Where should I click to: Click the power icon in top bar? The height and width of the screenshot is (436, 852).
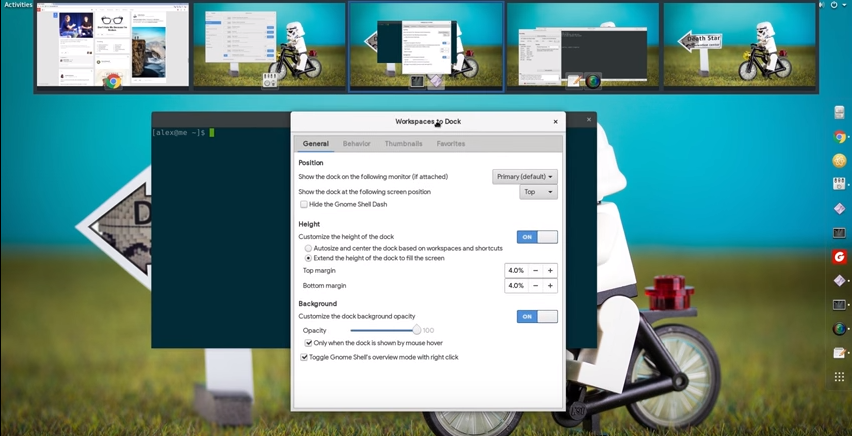click(x=833, y=5)
